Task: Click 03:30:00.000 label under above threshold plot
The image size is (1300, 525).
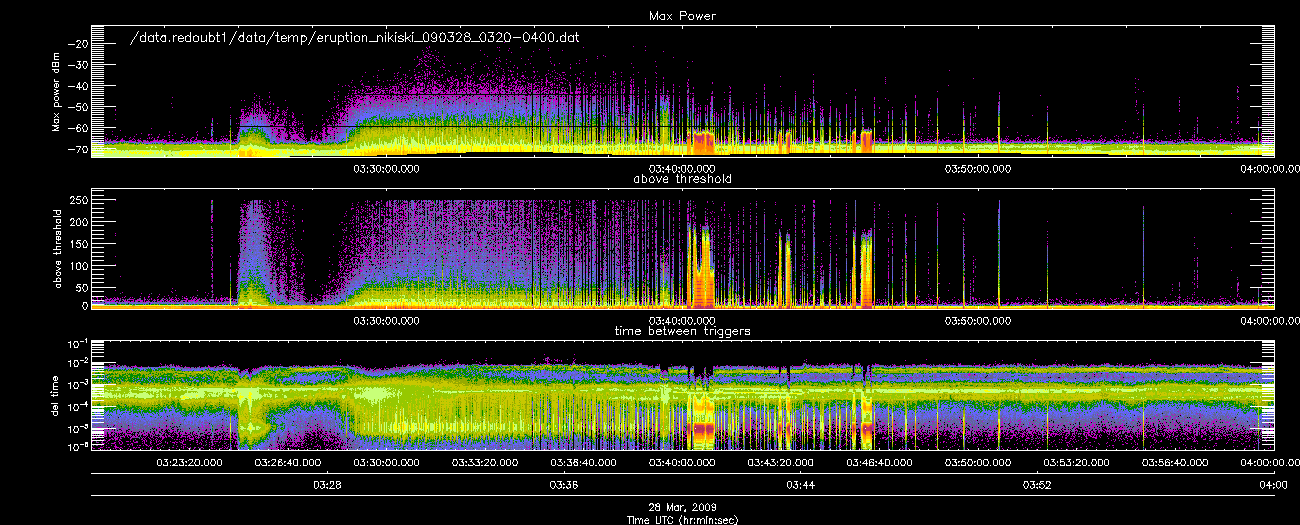Action: pyautogui.click(x=387, y=321)
